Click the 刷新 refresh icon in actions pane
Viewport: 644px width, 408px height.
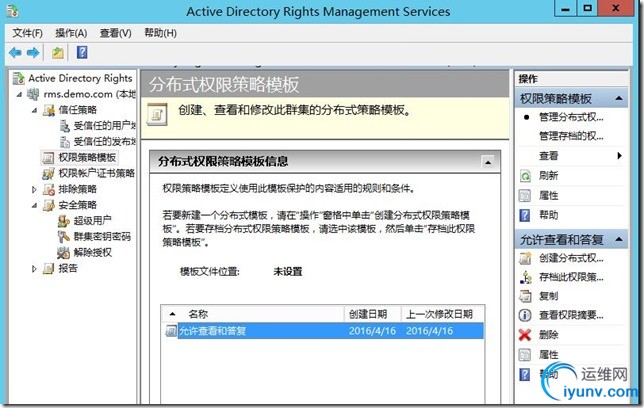[x=525, y=176]
